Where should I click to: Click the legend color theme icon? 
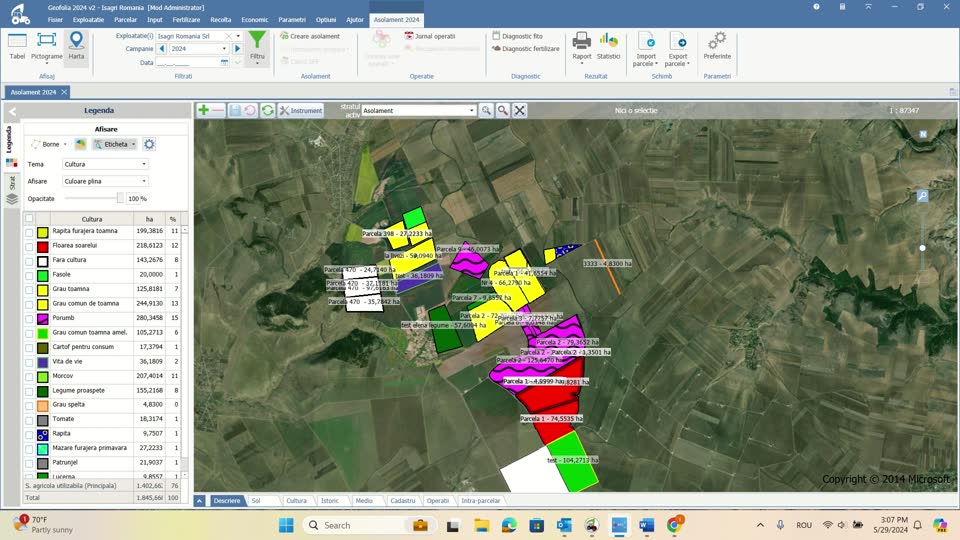pos(80,144)
